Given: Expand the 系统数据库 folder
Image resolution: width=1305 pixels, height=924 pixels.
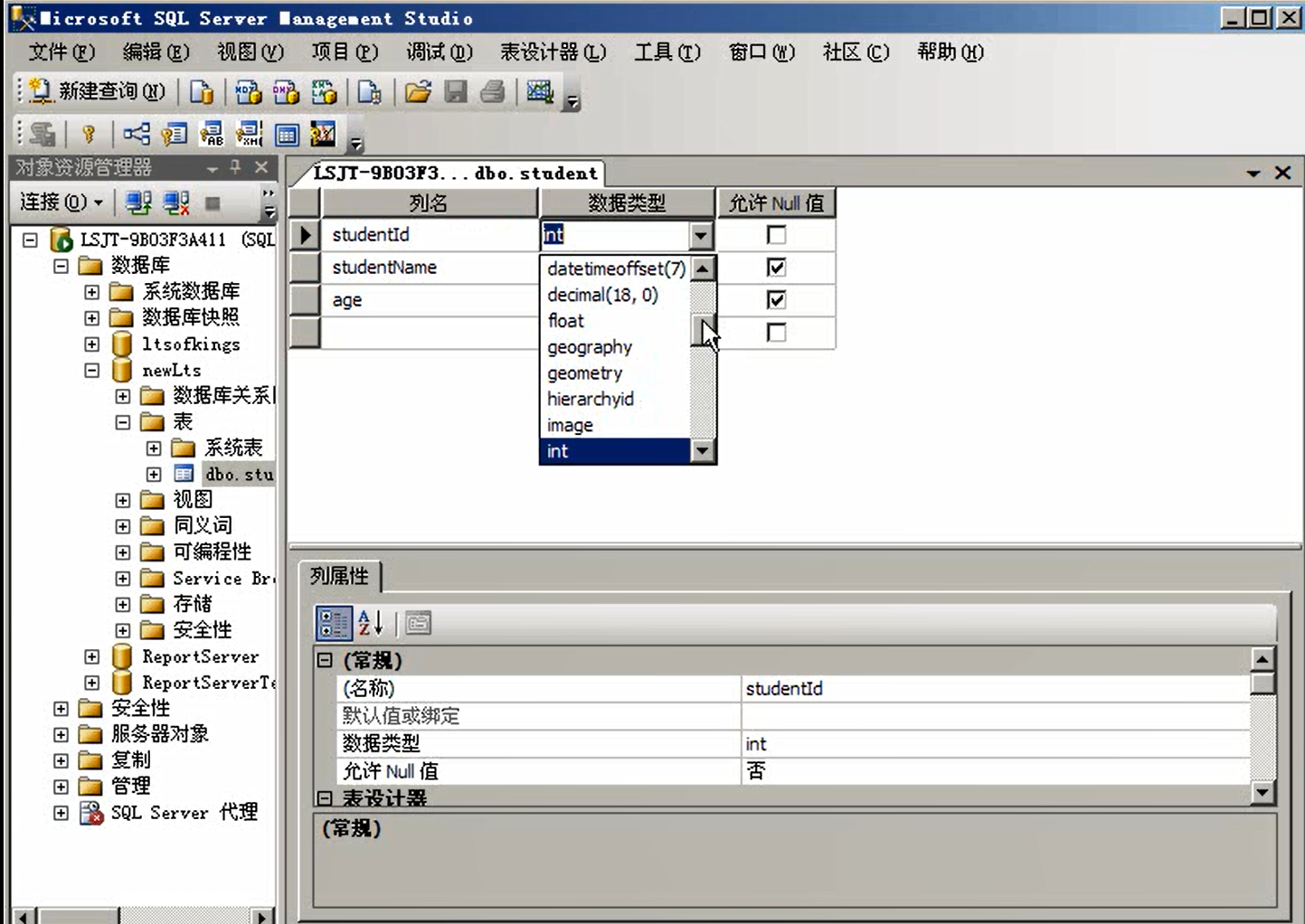Looking at the screenshot, I should coord(91,292).
